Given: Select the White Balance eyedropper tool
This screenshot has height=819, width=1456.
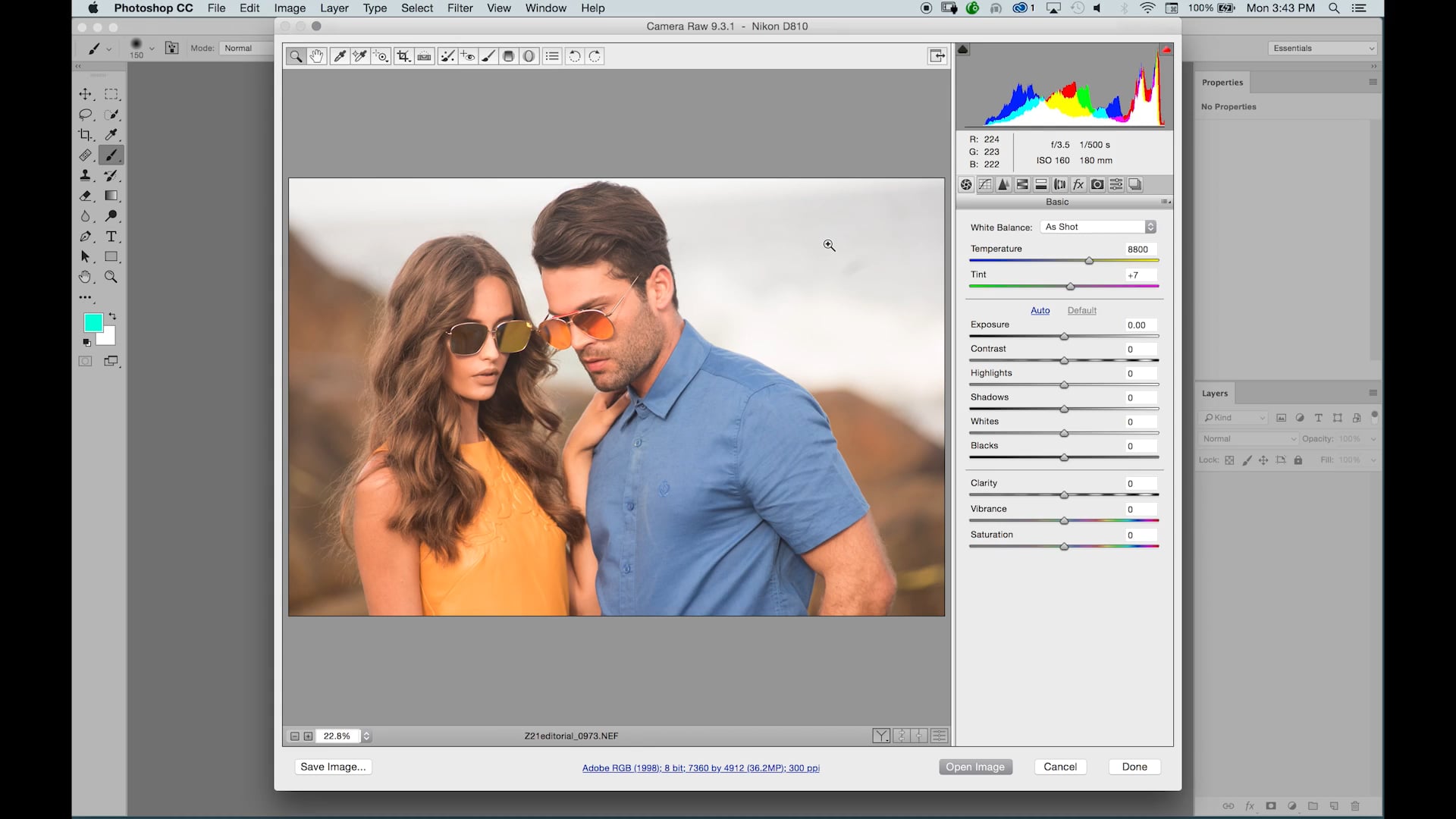Looking at the screenshot, I should (x=339, y=55).
